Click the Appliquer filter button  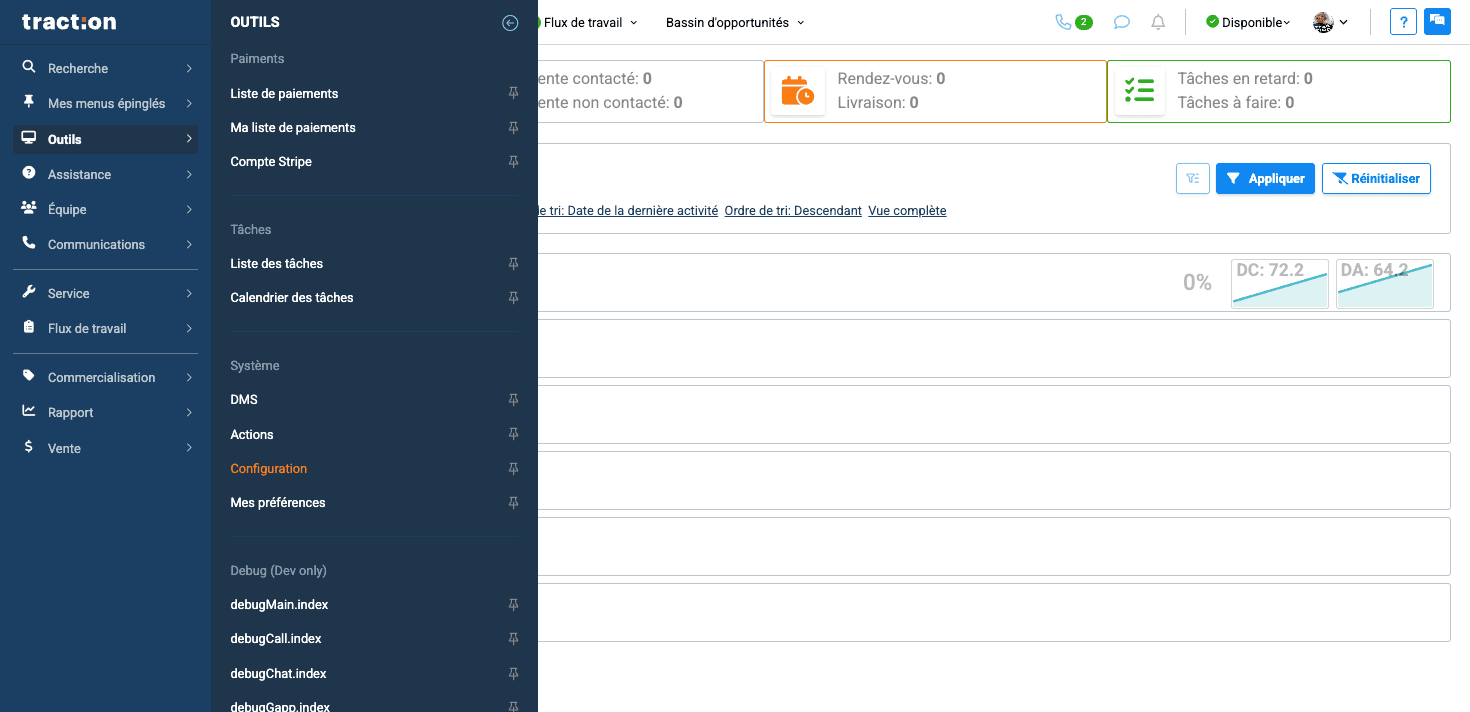(1265, 178)
